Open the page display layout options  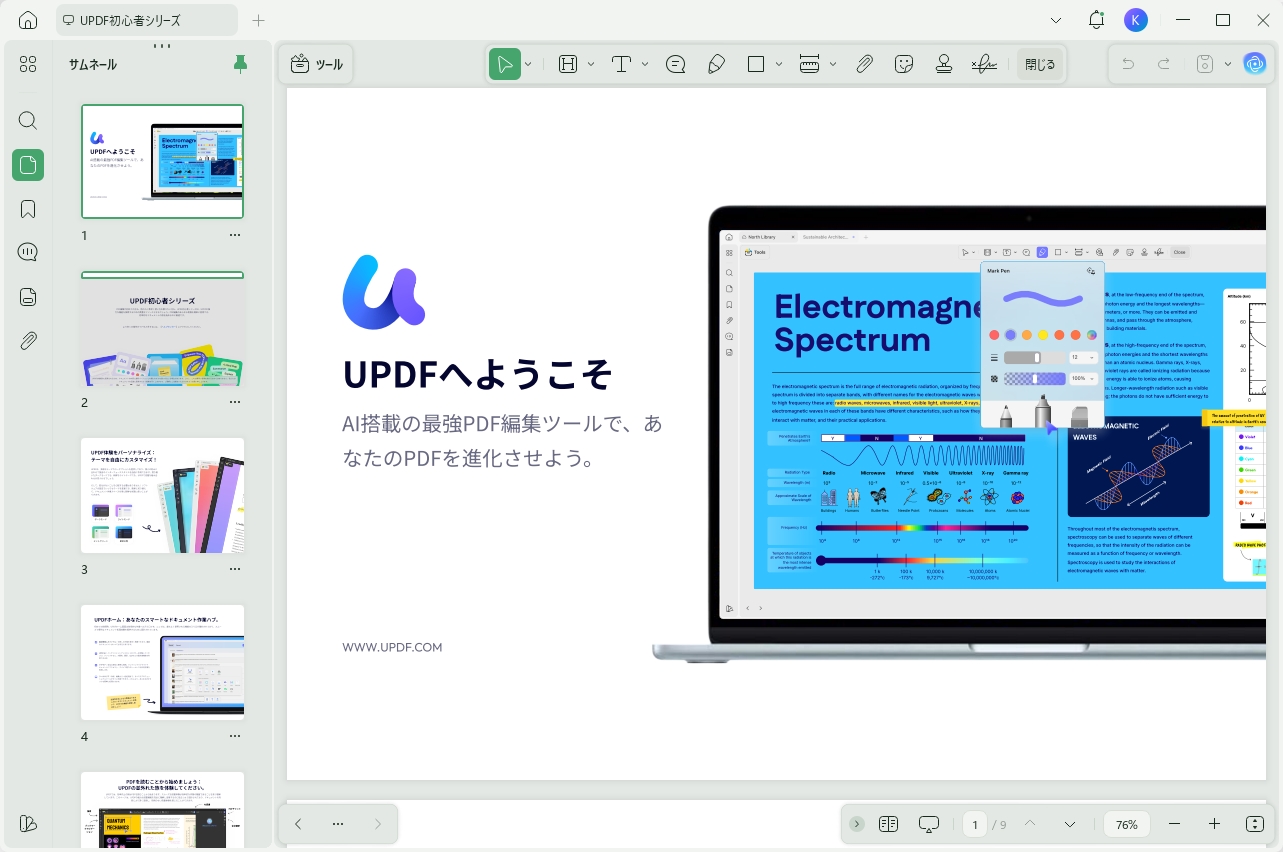(889, 824)
